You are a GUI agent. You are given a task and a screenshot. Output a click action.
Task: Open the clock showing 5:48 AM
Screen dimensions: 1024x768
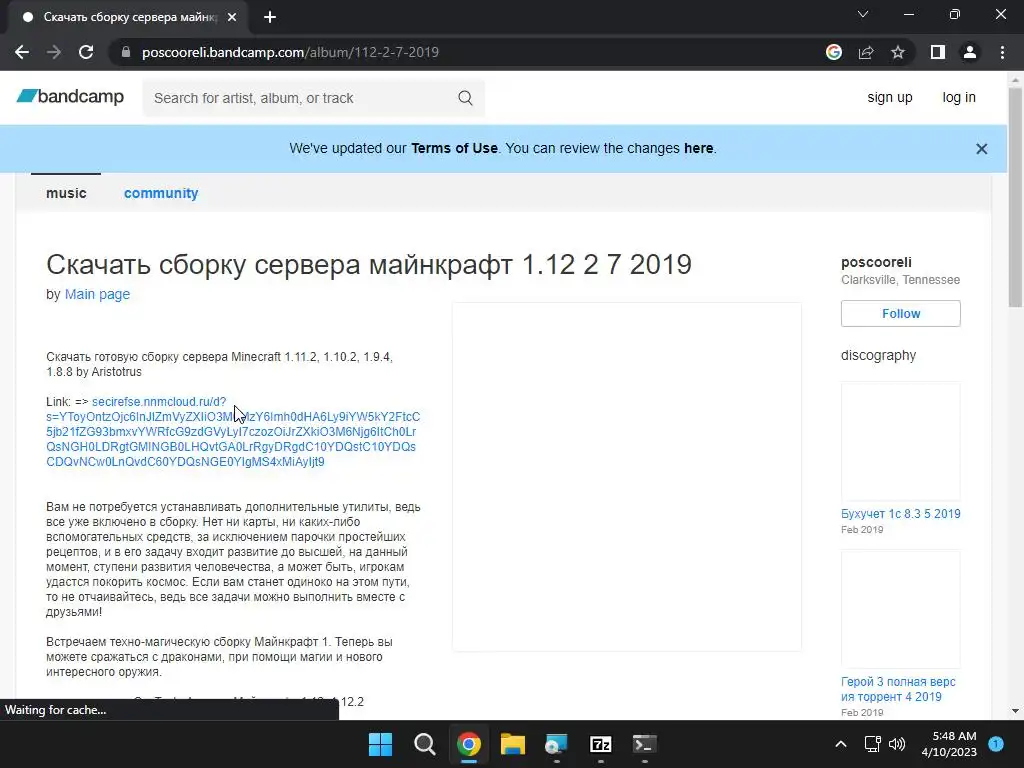(949, 744)
